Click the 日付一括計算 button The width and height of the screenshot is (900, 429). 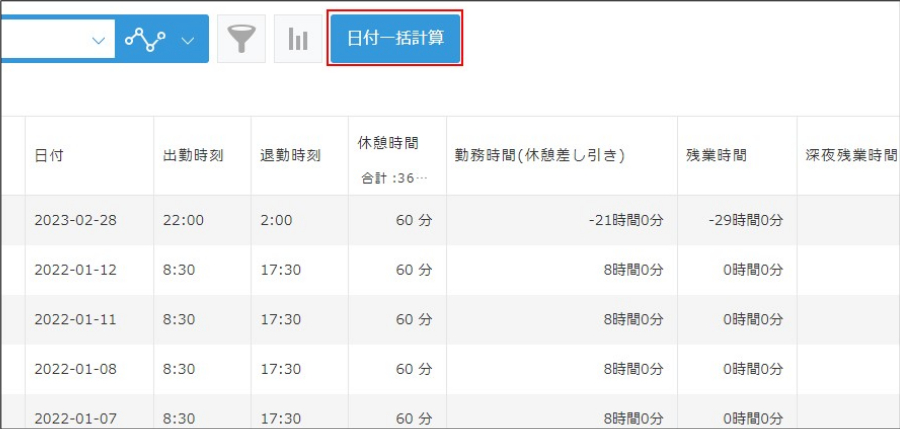[x=395, y=38]
